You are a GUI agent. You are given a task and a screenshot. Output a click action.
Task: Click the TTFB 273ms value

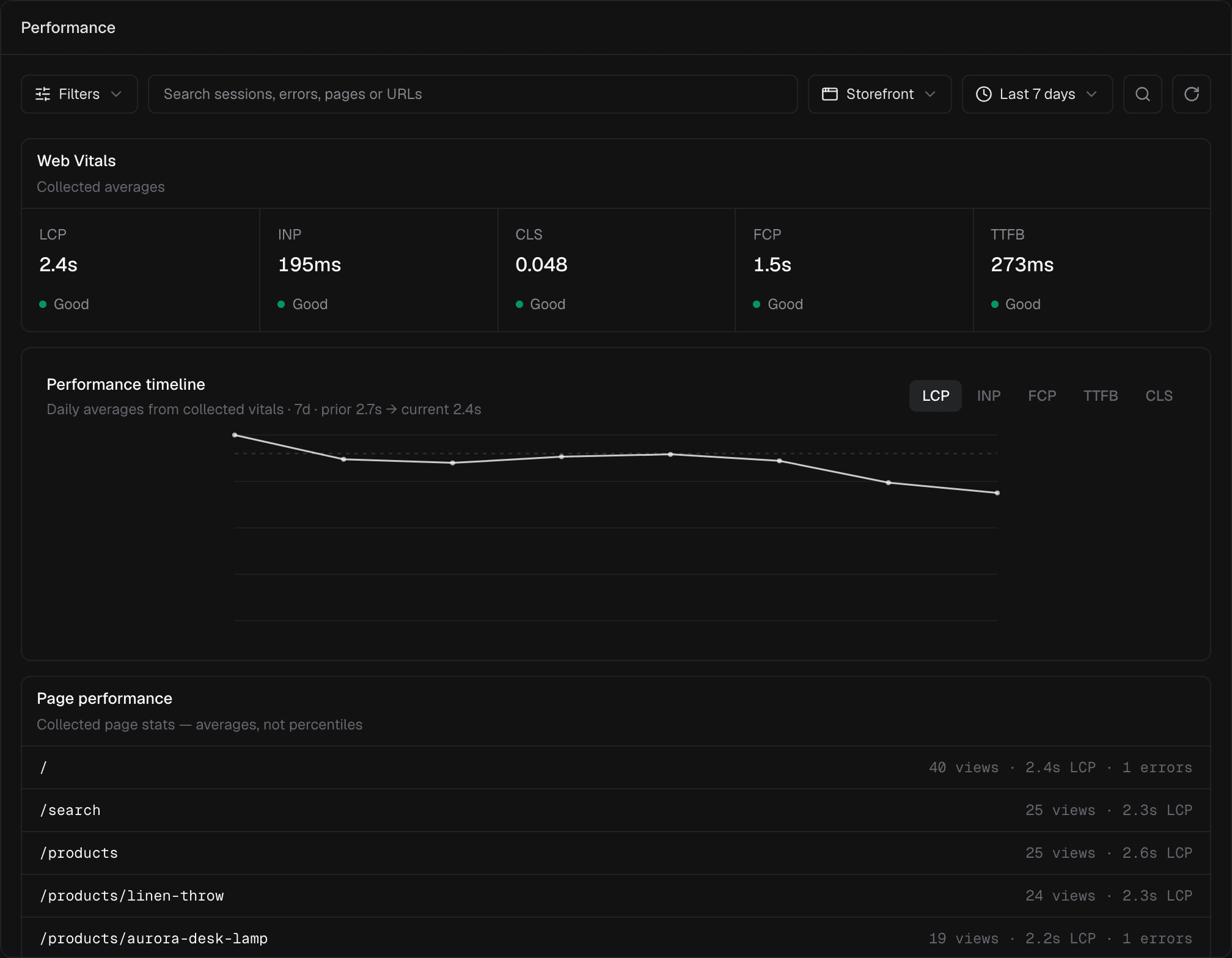click(x=1022, y=265)
